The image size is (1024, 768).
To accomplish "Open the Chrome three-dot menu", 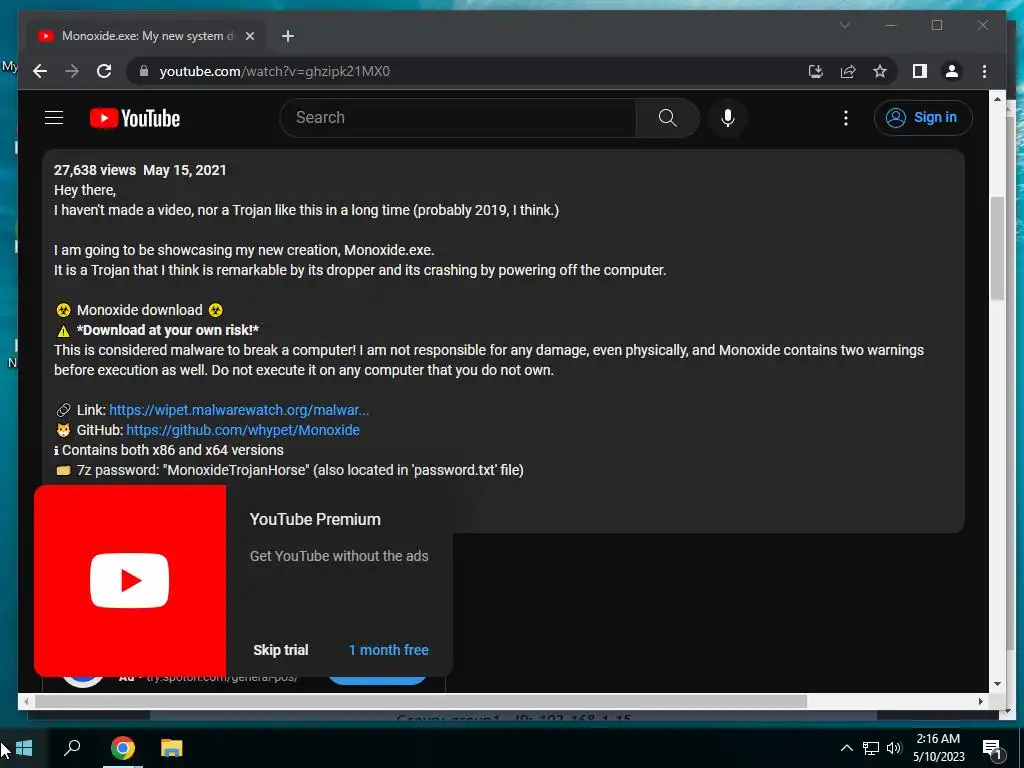I will (x=984, y=71).
